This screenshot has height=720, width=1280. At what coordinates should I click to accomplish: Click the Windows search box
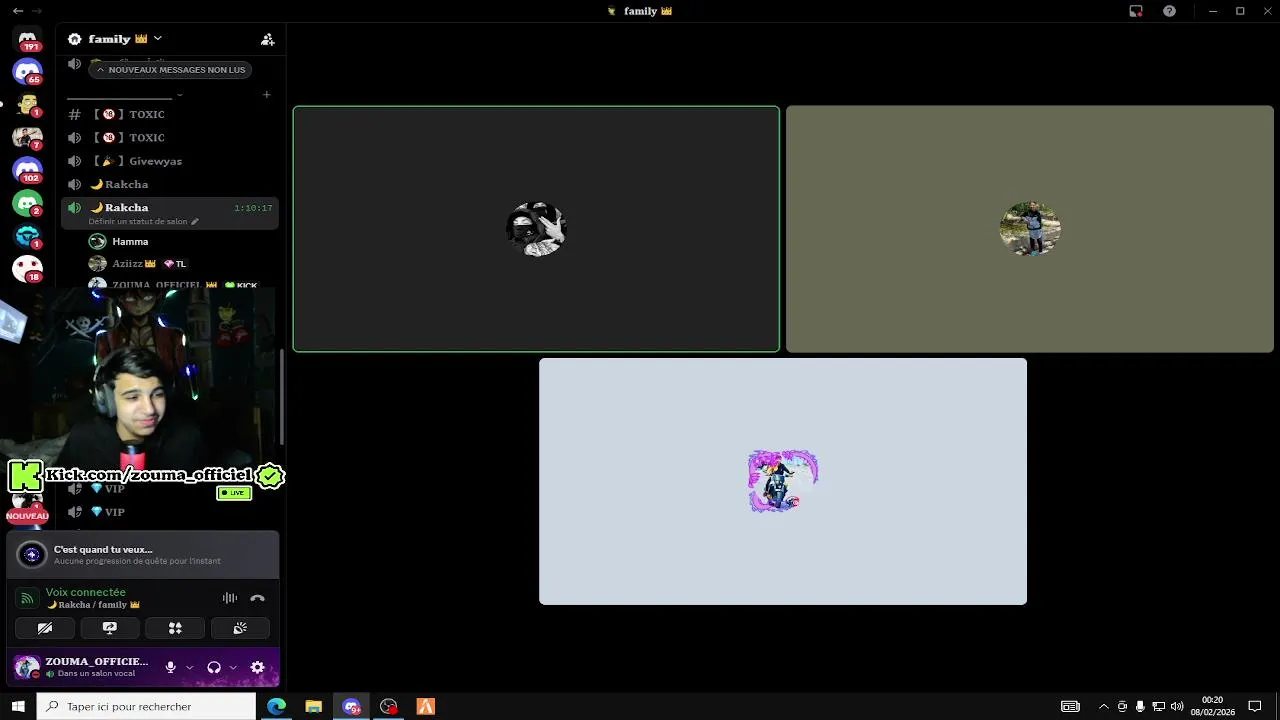[146, 706]
